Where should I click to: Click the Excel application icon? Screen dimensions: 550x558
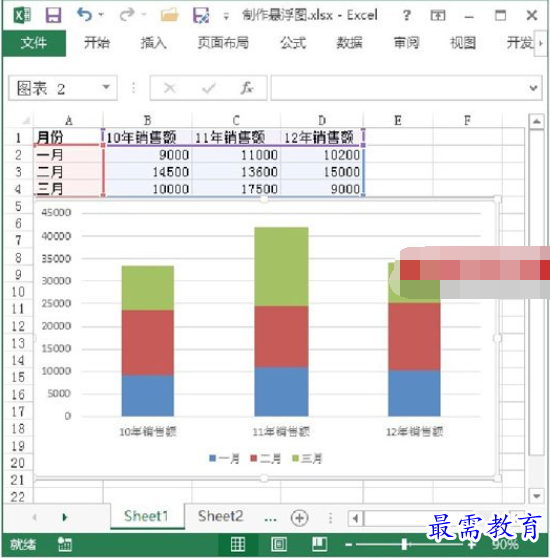point(22,15)
